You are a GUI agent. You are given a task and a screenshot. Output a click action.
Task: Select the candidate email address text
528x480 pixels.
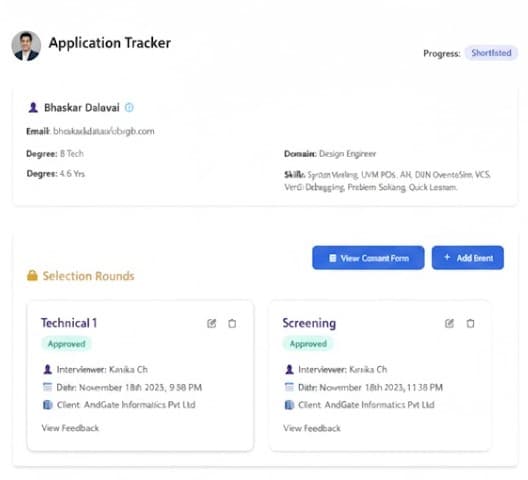tap(104, 131)
